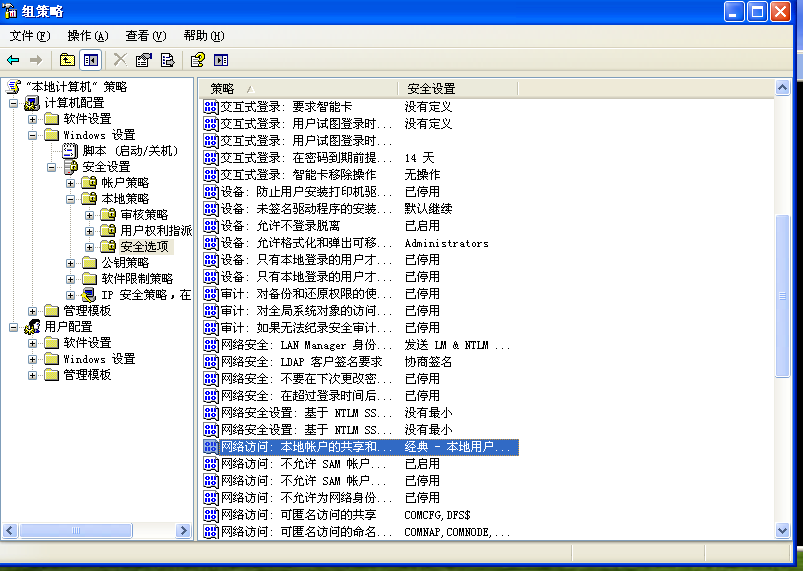Expand 管理模板 under 用户配置
Image resolution: width=803 pixels, height=571 pixels.
pos(32,375)
